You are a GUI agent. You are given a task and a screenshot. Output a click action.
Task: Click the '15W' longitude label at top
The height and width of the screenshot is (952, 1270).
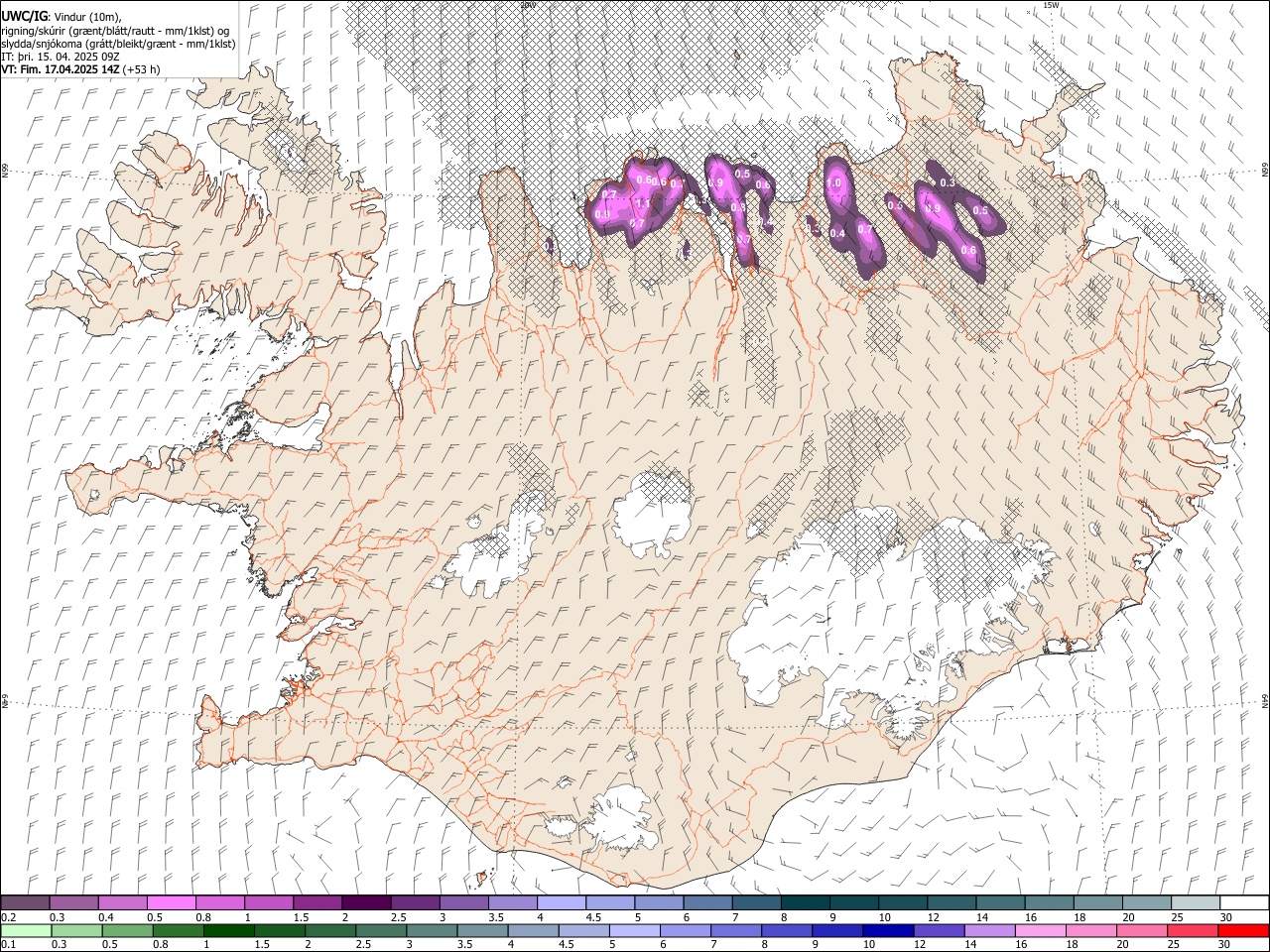1051,5
